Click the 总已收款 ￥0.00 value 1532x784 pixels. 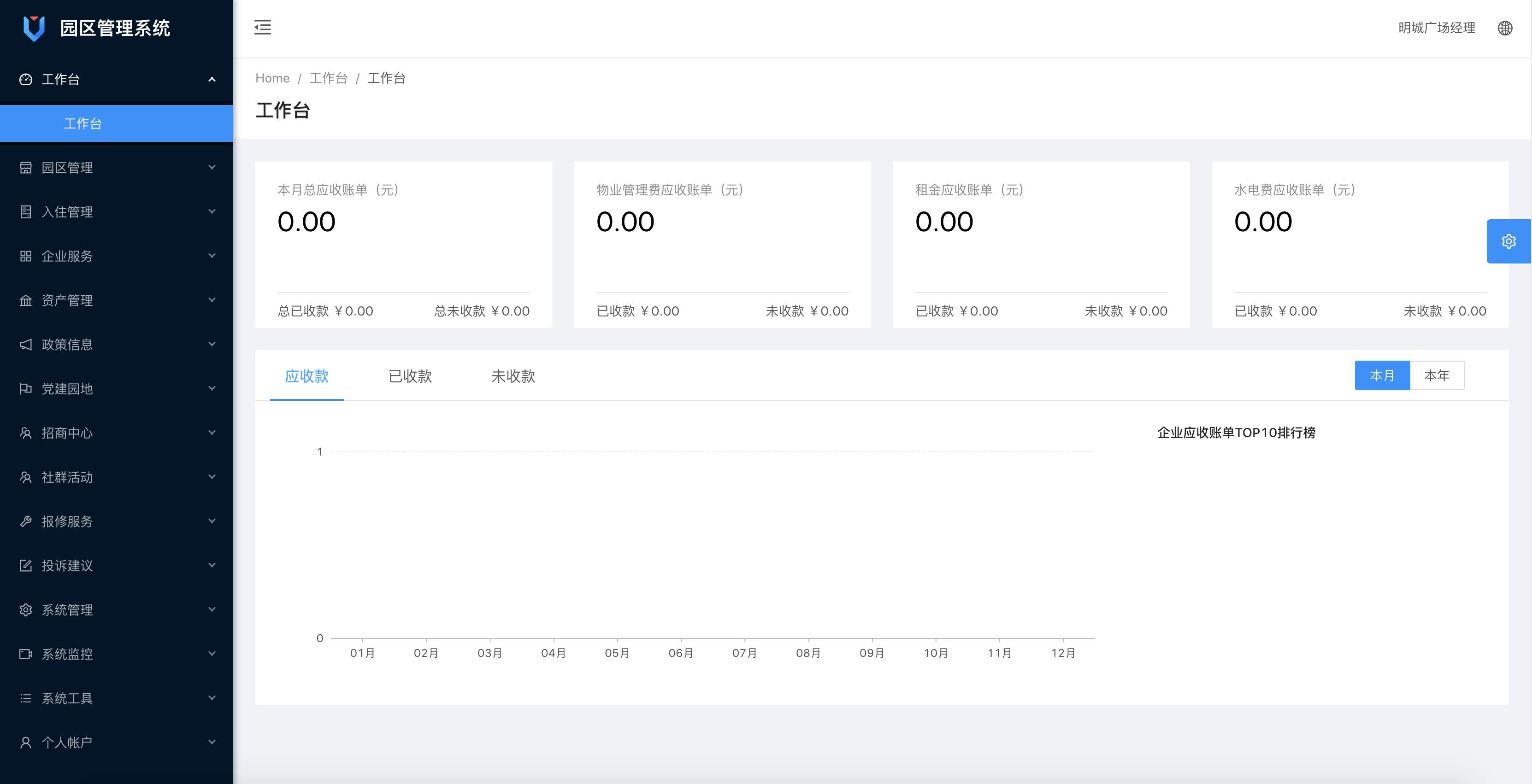(x=325, y=311)
